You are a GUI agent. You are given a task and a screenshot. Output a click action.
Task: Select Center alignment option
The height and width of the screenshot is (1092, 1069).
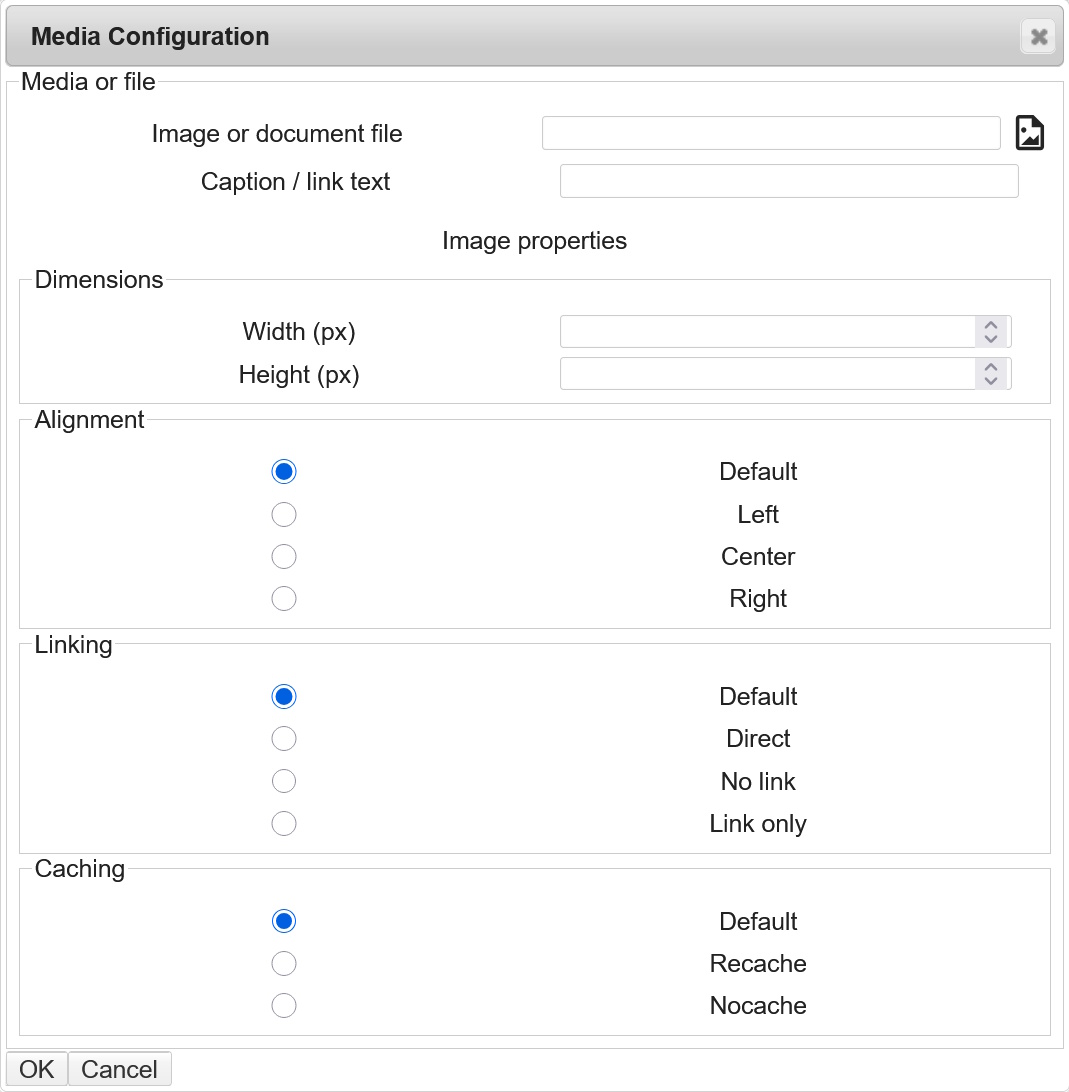click(x=284, y=556)
